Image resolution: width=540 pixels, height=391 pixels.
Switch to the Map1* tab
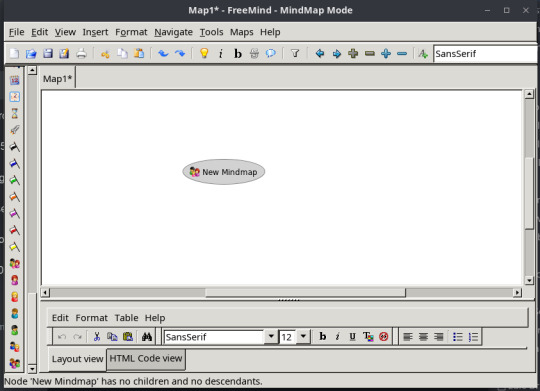[x=58, y=79]
